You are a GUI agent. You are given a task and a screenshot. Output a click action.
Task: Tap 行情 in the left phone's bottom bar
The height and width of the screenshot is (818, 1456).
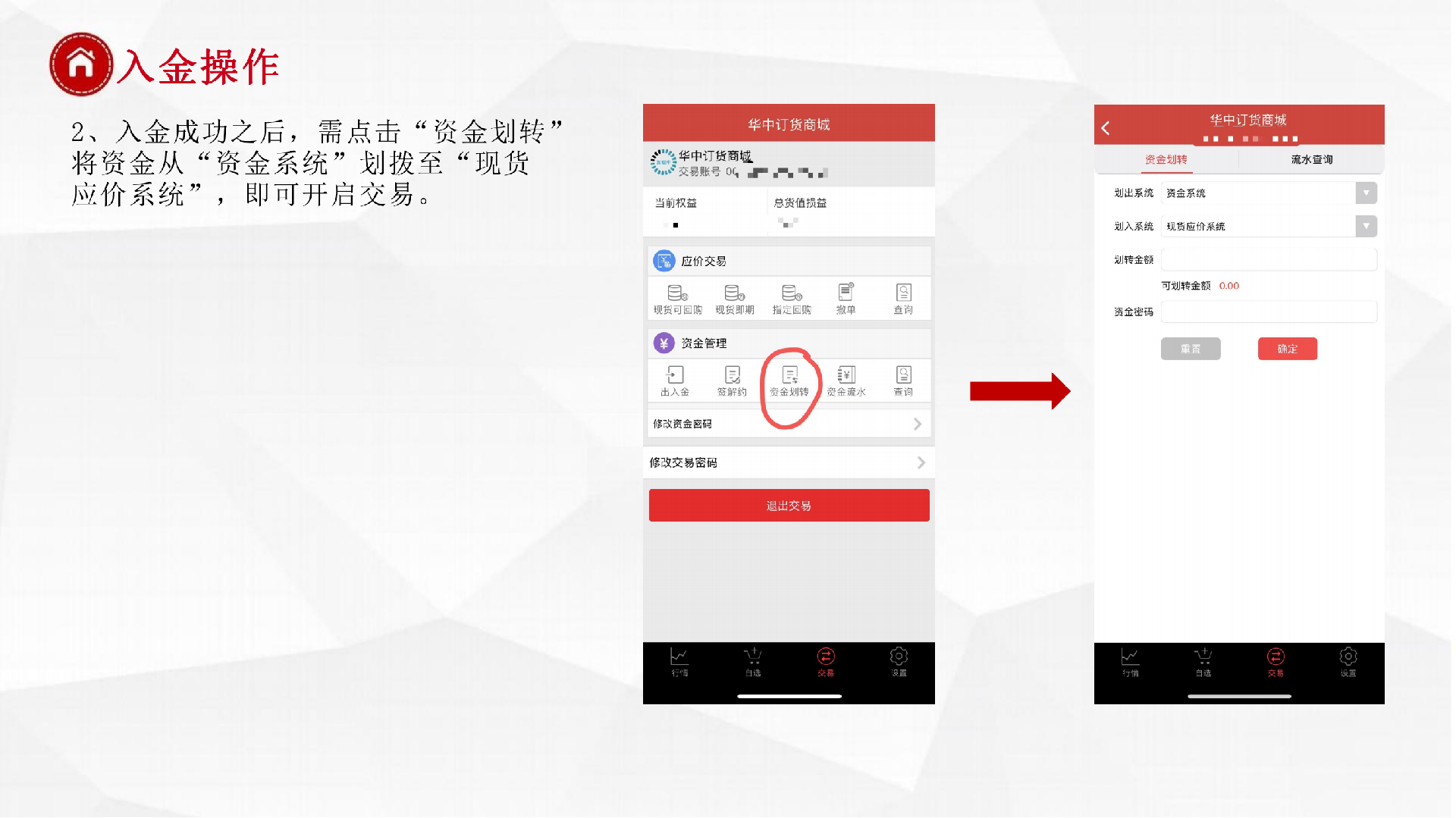point(679,662)
